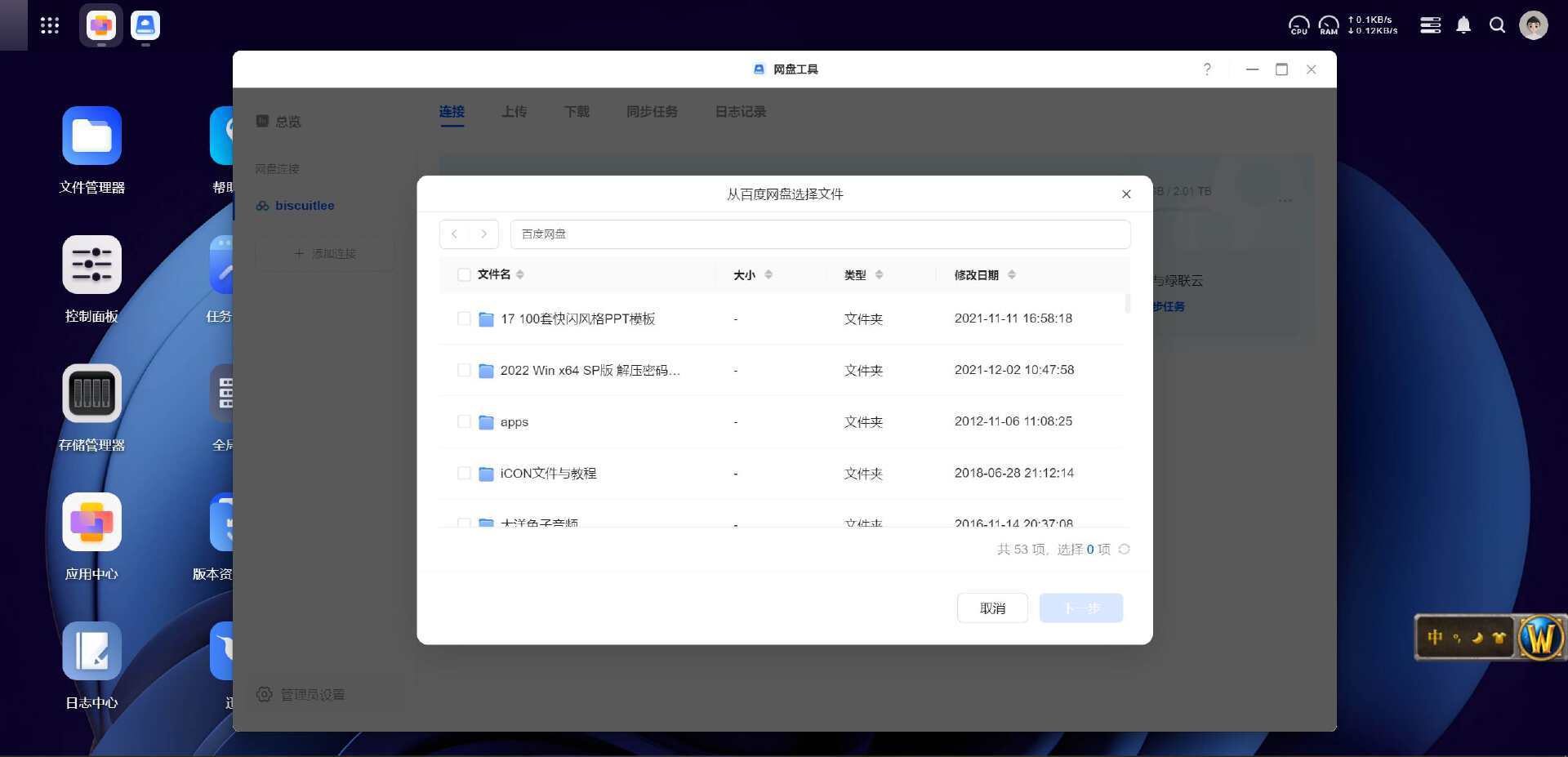Image resolution: width=1568 pixels, height=757 pixels.
Task: Click the network speed indicator
Action: pyautogui.click(x=1373, y=25)
